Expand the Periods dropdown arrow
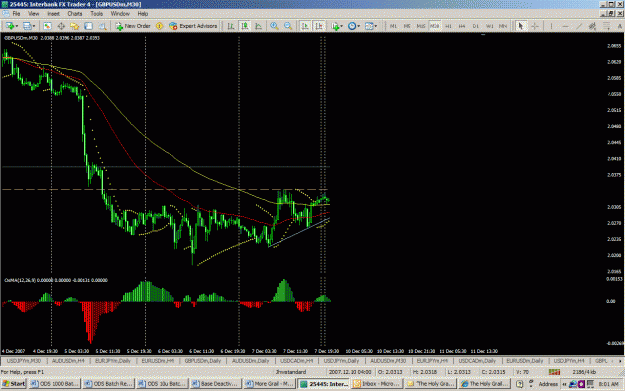This screenshot has height=391, width=625. [x=359, y=26]
